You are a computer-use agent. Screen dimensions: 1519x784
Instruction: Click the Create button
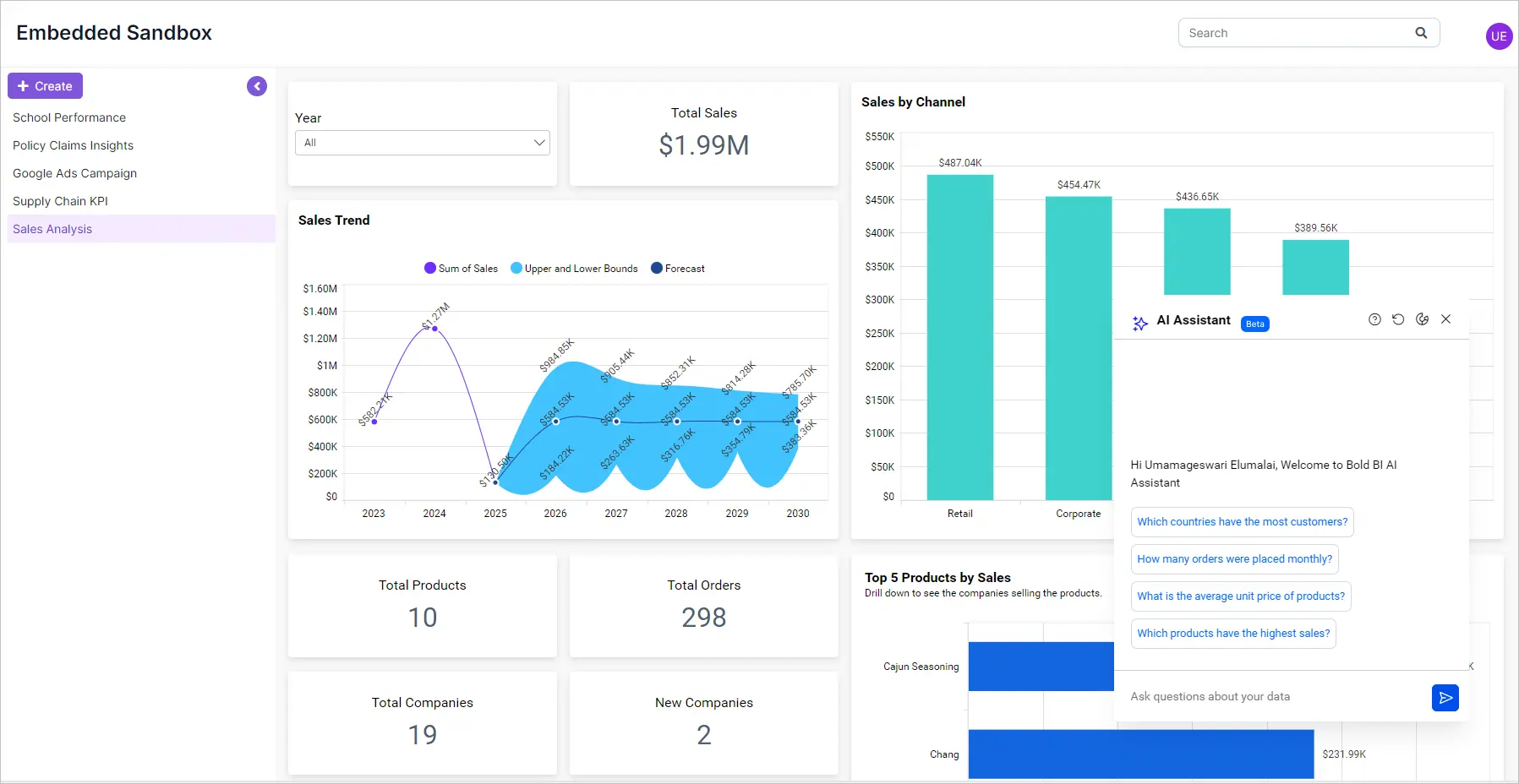click(46, 86)
